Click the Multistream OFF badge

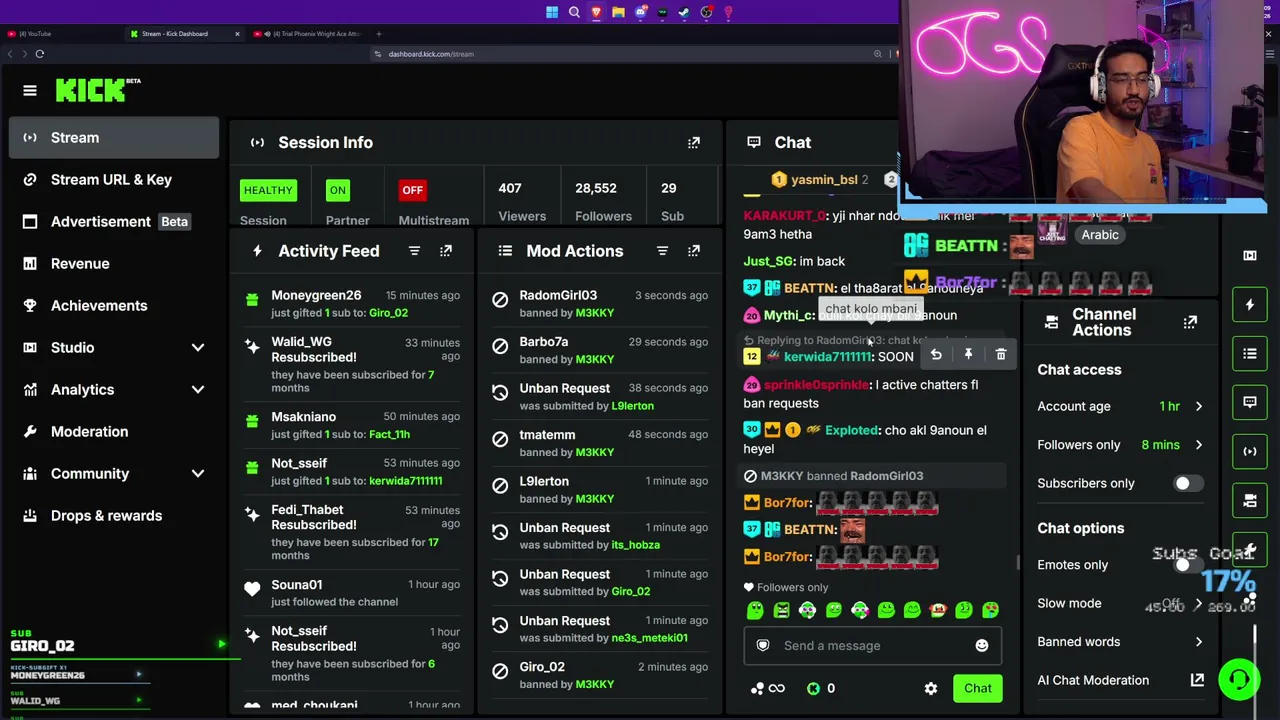412,190
